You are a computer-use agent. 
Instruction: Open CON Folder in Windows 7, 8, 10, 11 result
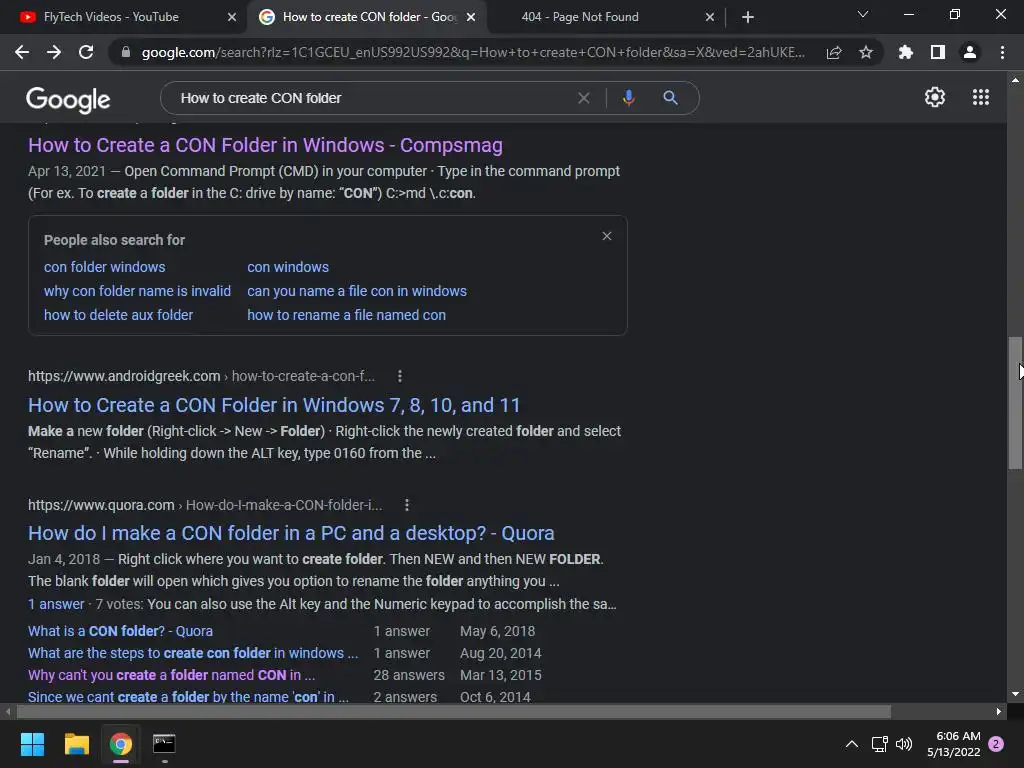pyautogui.click(x=274, y=405)
